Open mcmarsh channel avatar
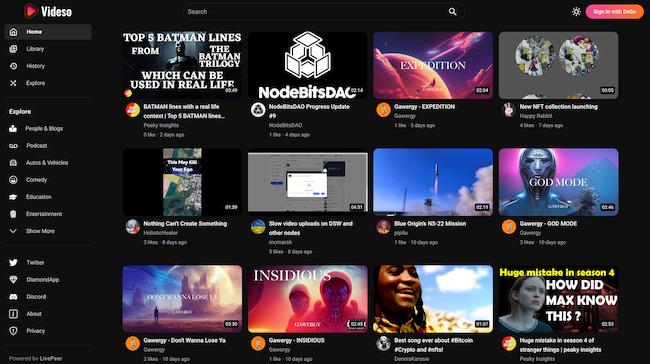This screenshot has height=364, width=650. point(258,227)
